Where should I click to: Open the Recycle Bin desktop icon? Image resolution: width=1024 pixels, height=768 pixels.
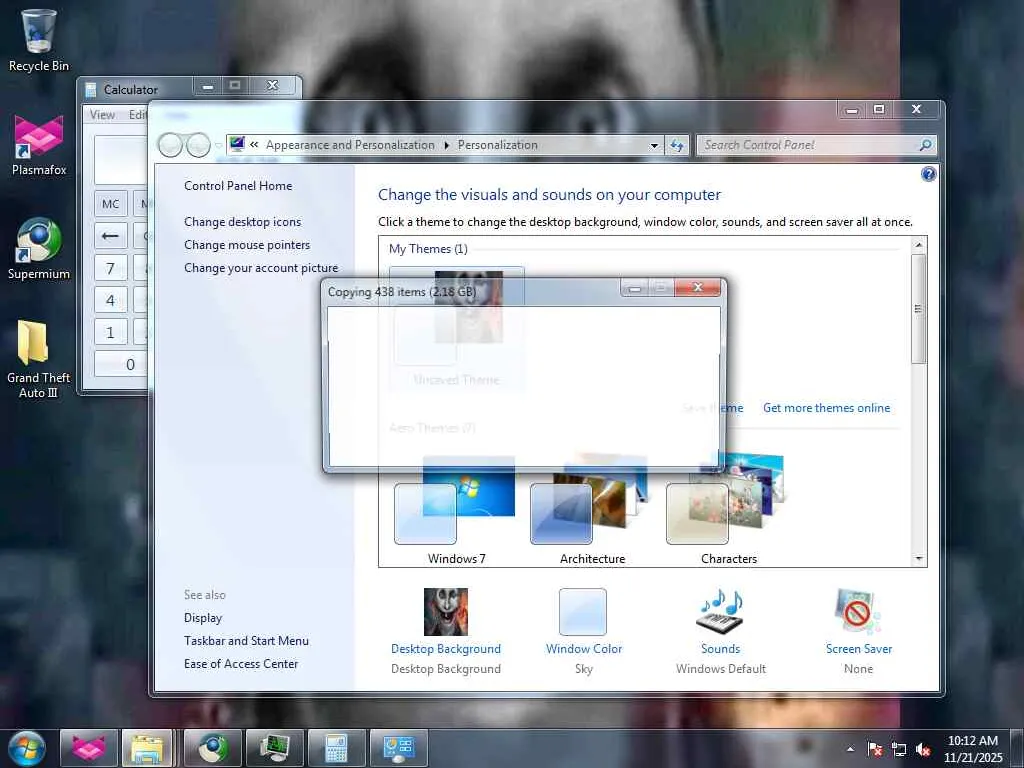click(39, 40)
